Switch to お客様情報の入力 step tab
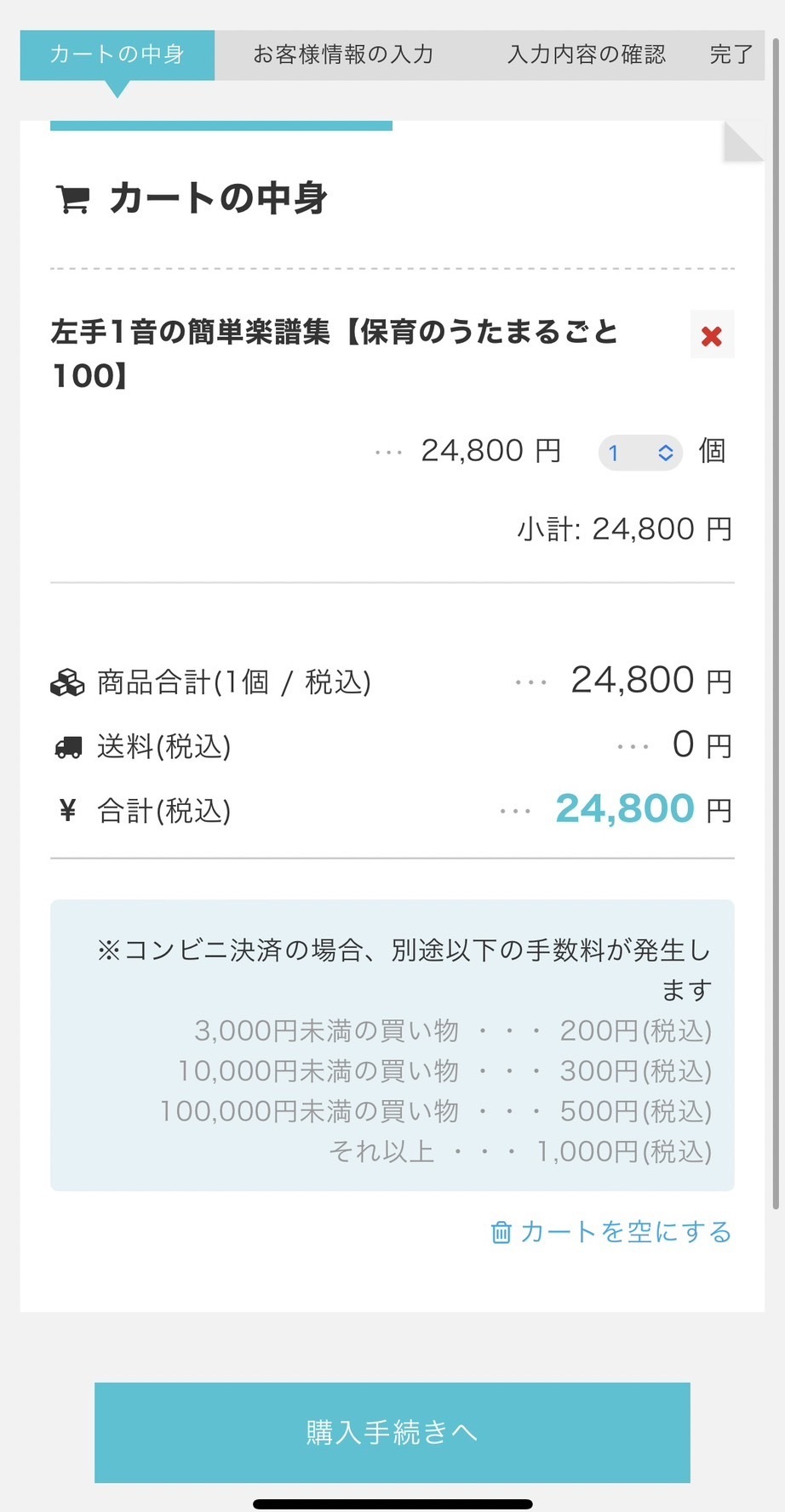The image size is (785, 1512). pyautogui.click(x=343, y=55)
